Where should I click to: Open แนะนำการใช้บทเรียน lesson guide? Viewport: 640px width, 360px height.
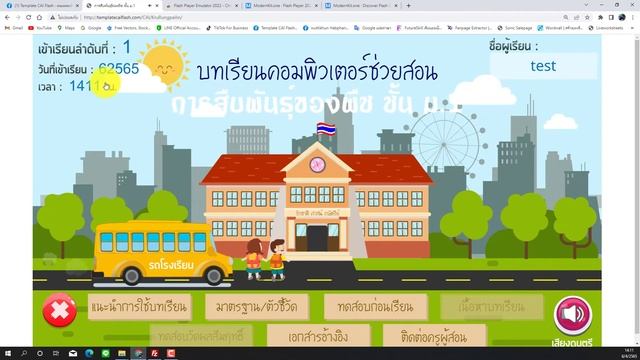tap(140, 307)
